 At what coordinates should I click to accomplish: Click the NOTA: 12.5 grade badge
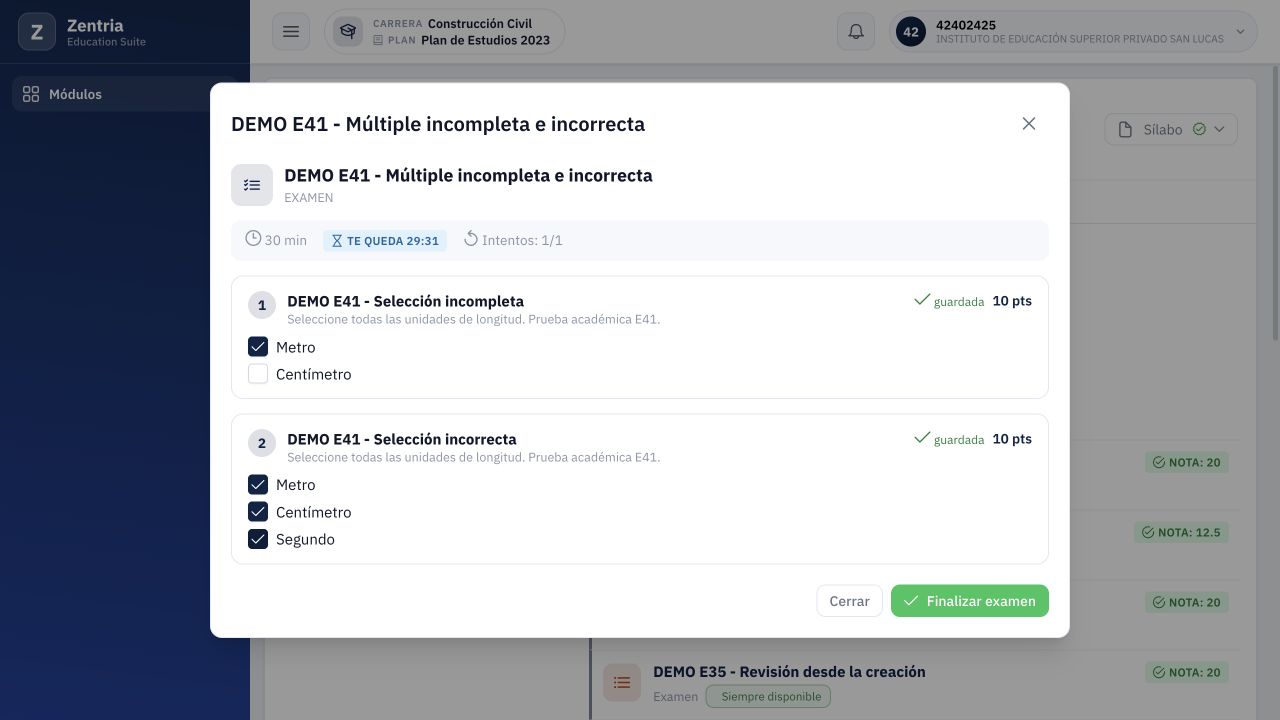tap(1181, 532)
